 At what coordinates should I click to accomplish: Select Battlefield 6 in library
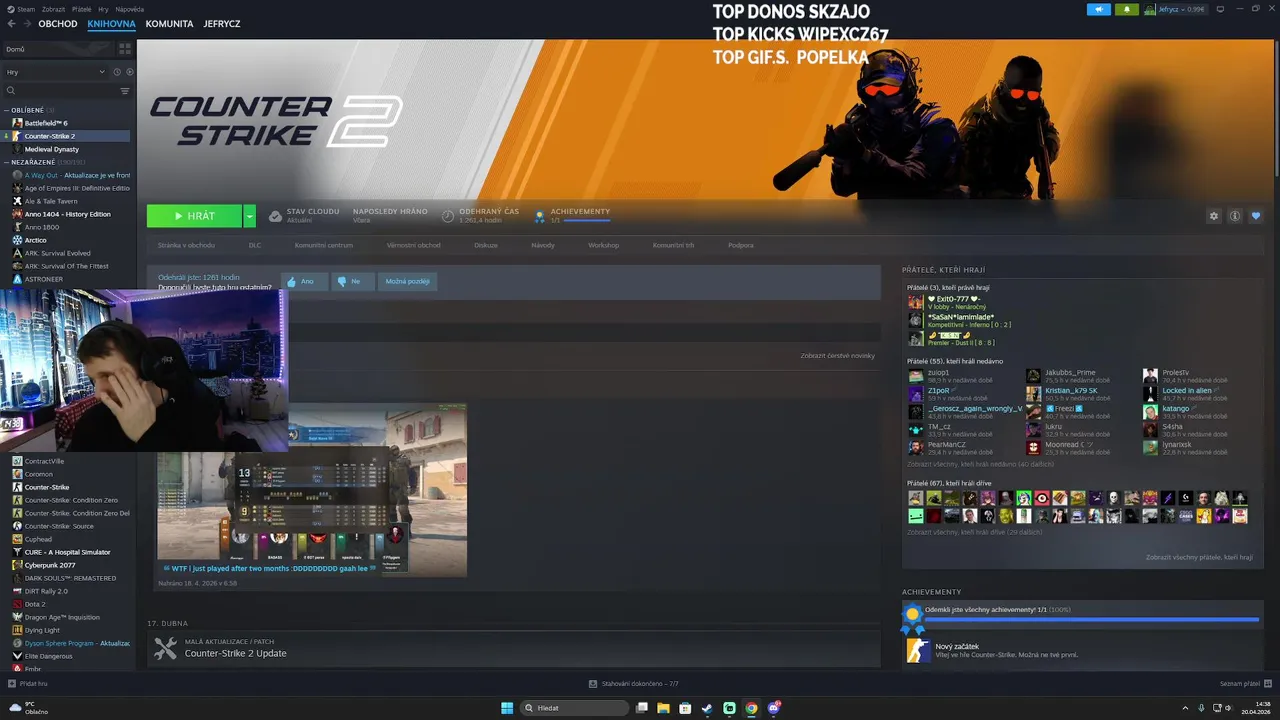[46, 123]
